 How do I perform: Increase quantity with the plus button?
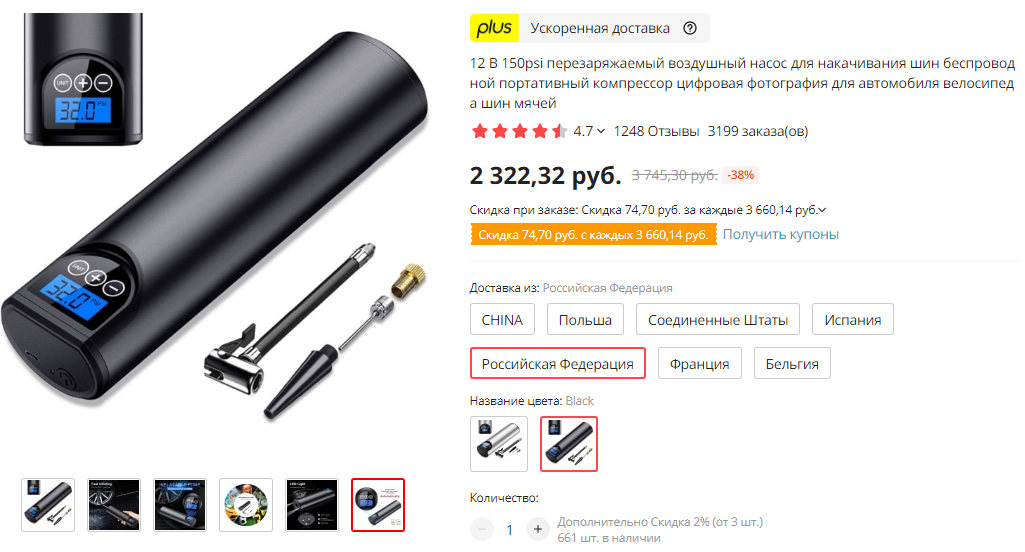pos(537,529)
